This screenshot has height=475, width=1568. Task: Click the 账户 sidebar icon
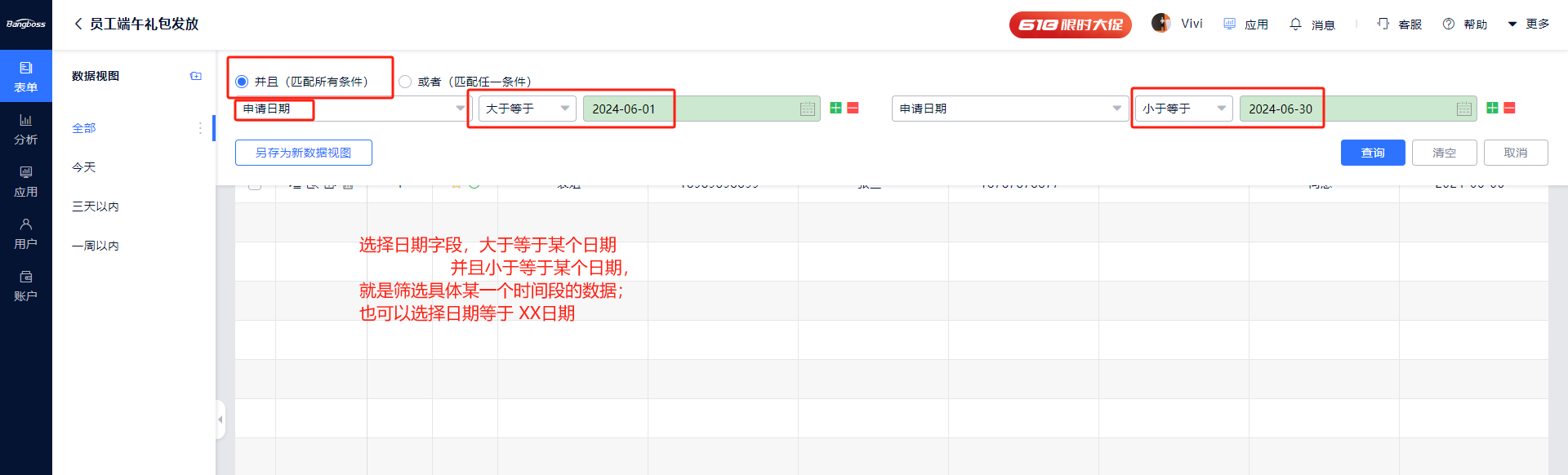click(26, 286)
